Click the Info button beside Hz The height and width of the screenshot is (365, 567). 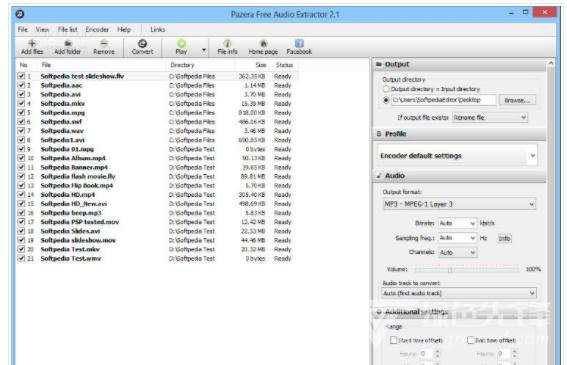504,238
